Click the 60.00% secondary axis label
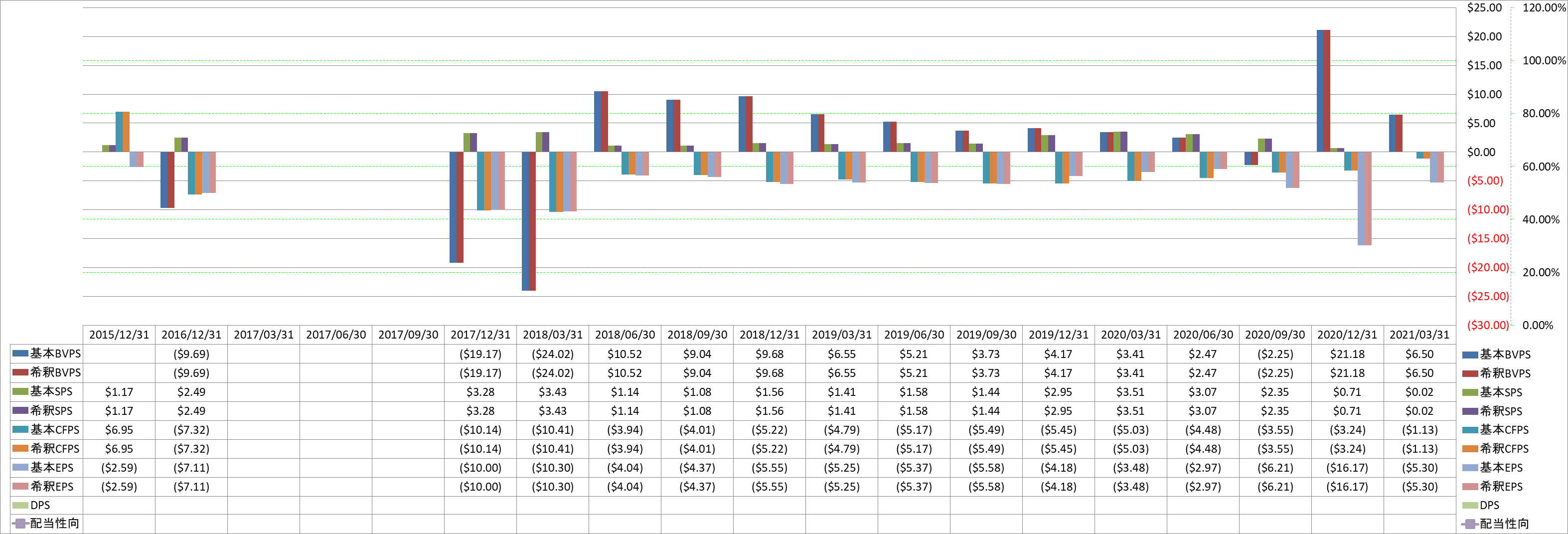Image resolution: width=1568 pixels, height=534 pixels. 1541,167
